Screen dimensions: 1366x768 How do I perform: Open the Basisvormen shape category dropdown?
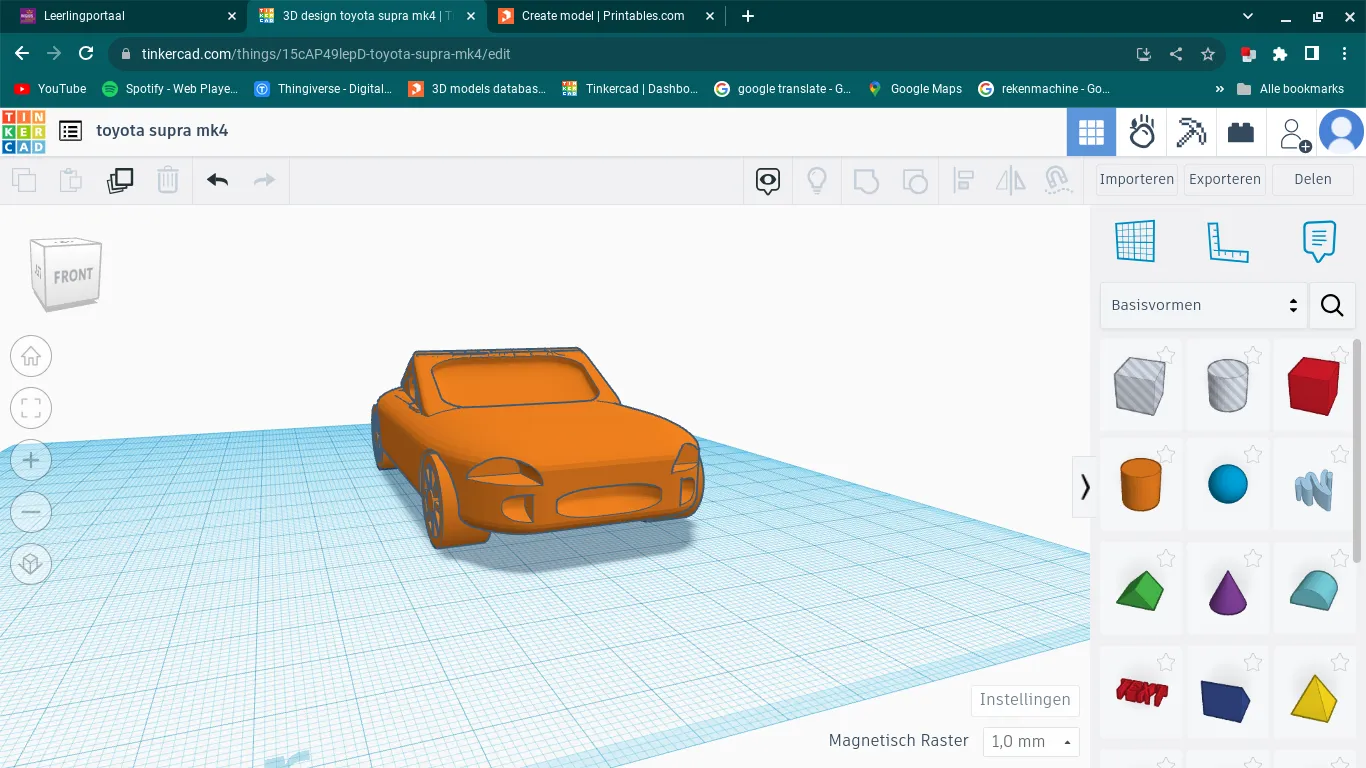[1203, 305]
